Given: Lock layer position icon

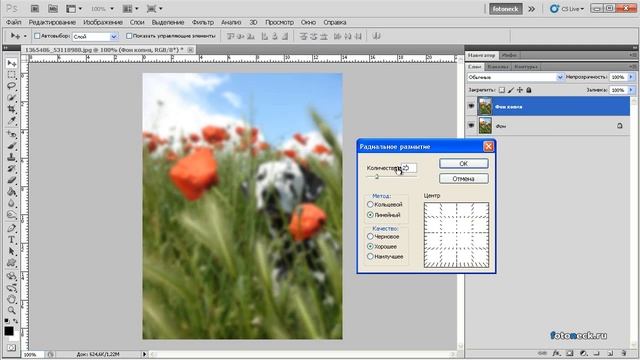Looking at the screenshot, I should [520, 90].
